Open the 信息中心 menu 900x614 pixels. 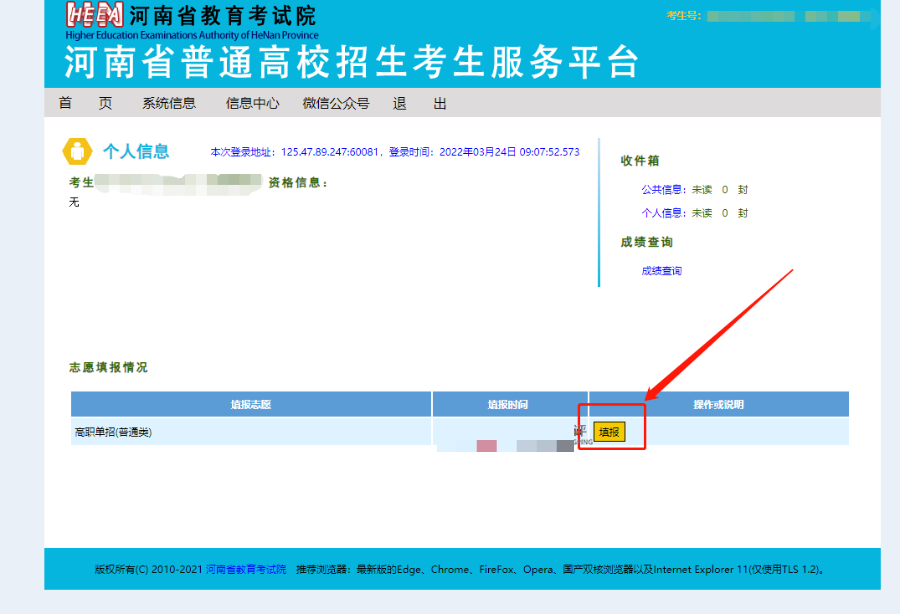pyautogui.click(x=252, y=103)
